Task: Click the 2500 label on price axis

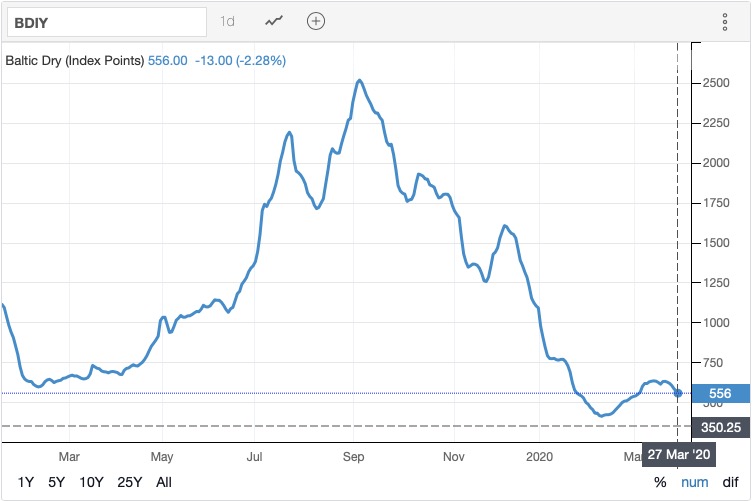Action: [716, 83]
